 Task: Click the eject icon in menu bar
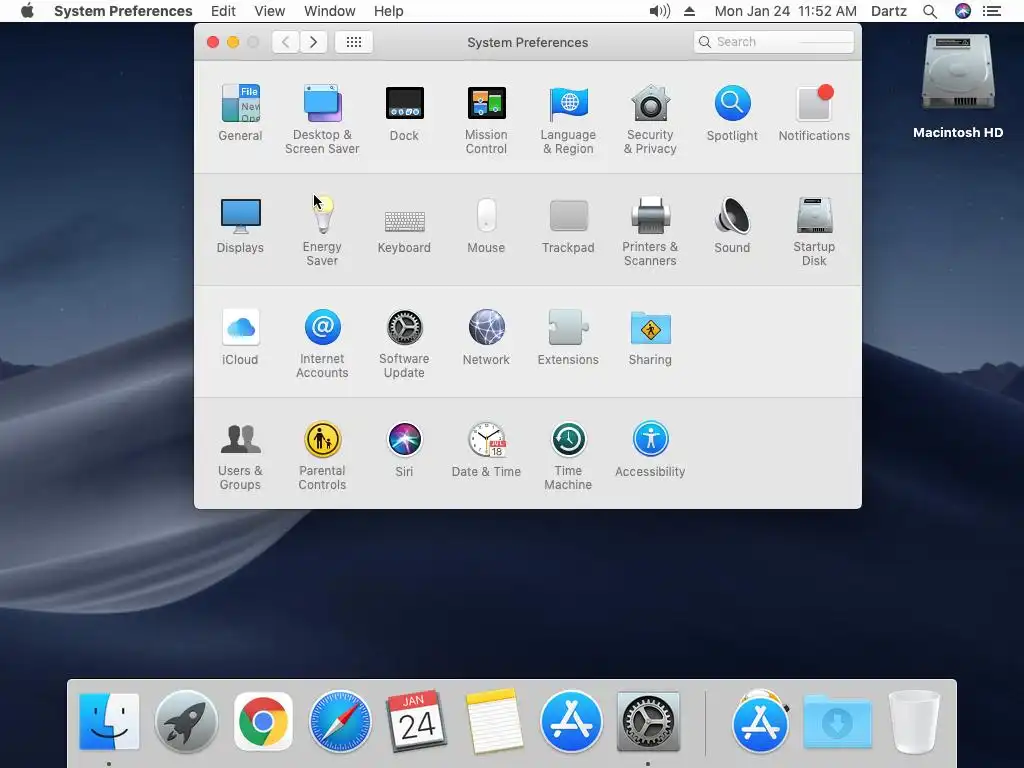(x=689, y=11)
